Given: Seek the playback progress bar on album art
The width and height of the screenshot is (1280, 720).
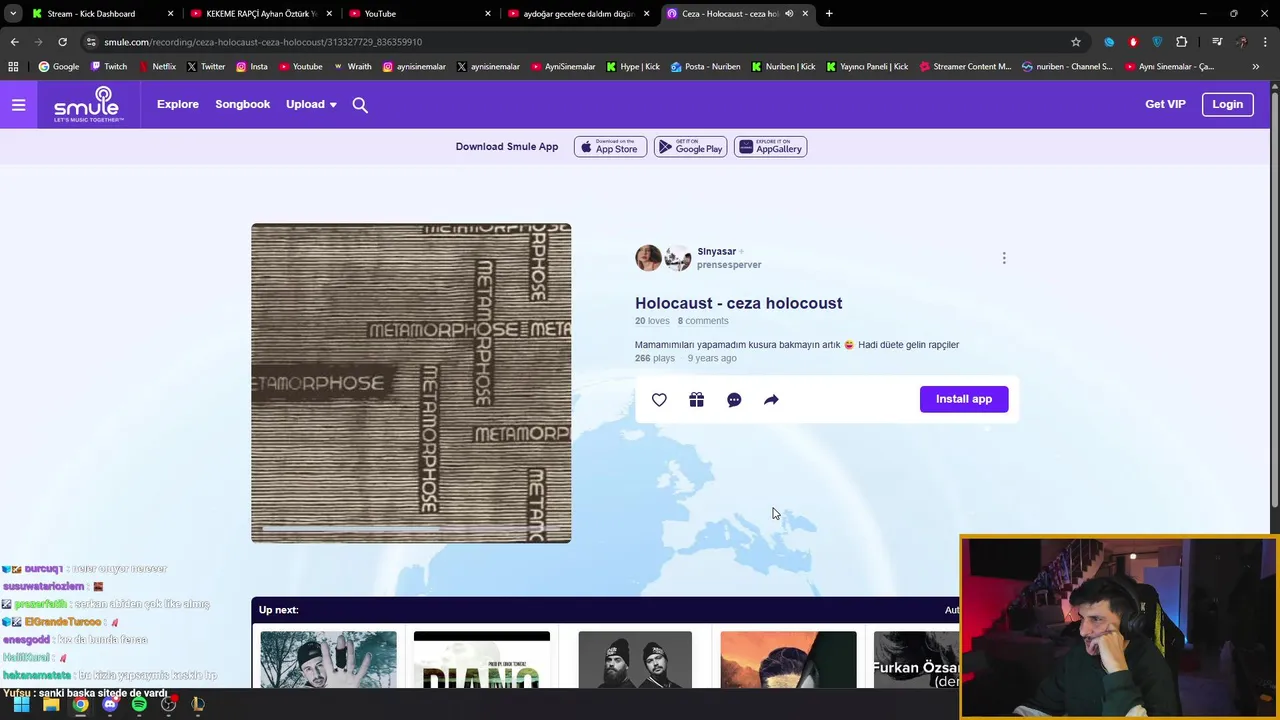Looking at the screenshot, I should 411,529.
